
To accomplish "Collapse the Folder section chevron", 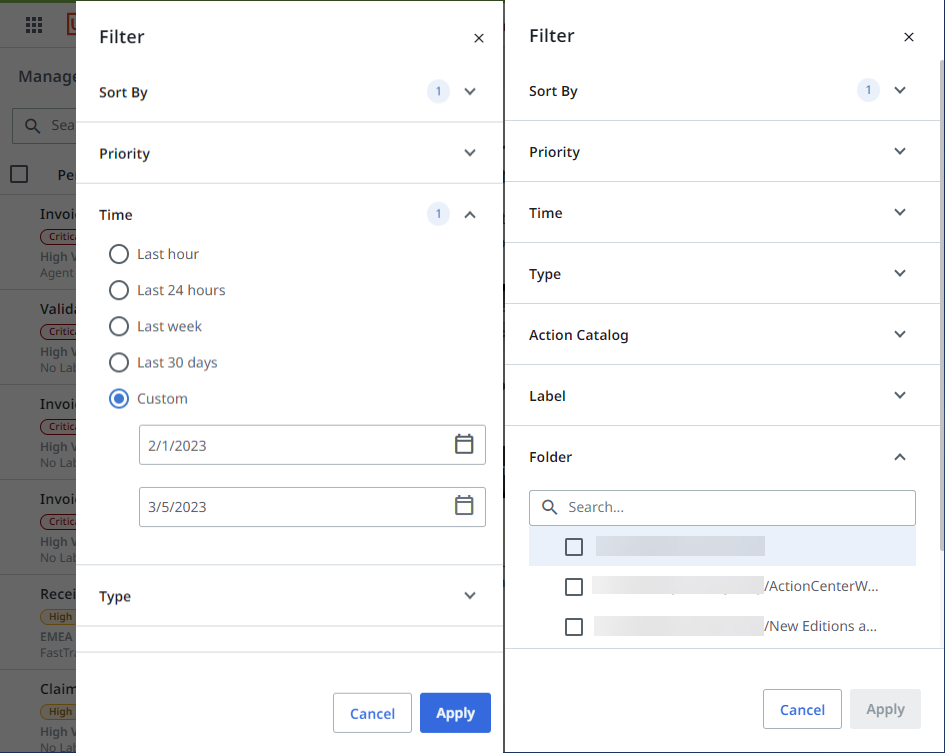I will [899, 457].
